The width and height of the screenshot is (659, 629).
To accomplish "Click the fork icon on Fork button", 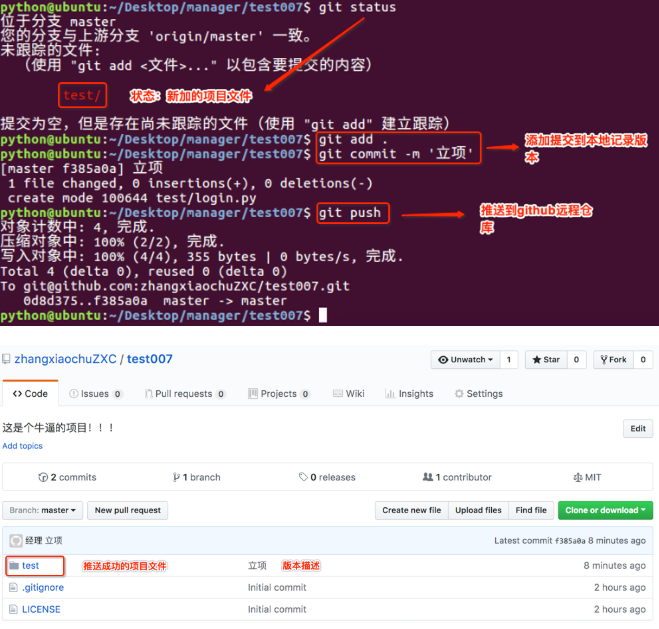I will click(x=604, y=360).
